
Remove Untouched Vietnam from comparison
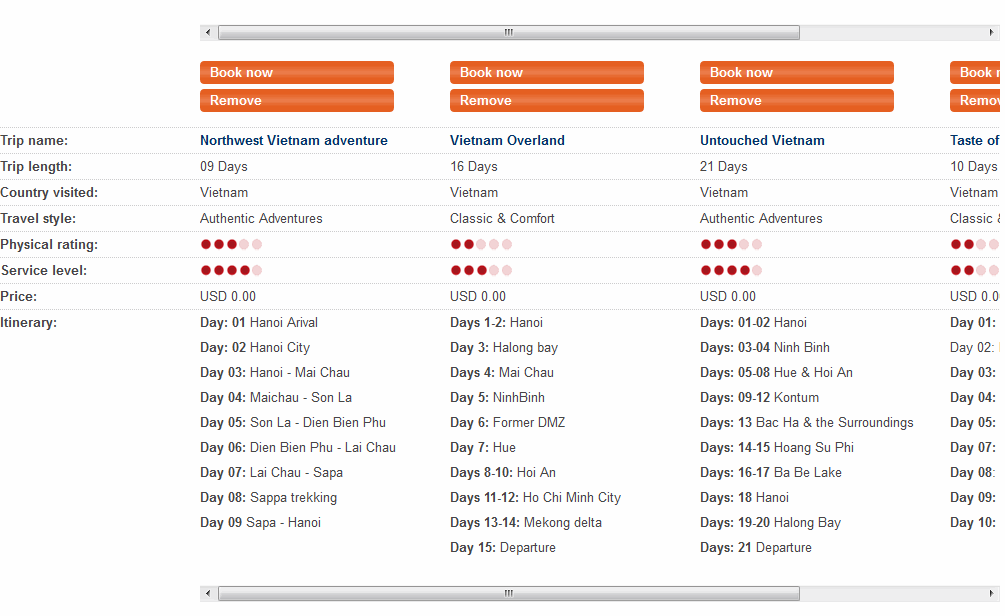coord(797,101)
